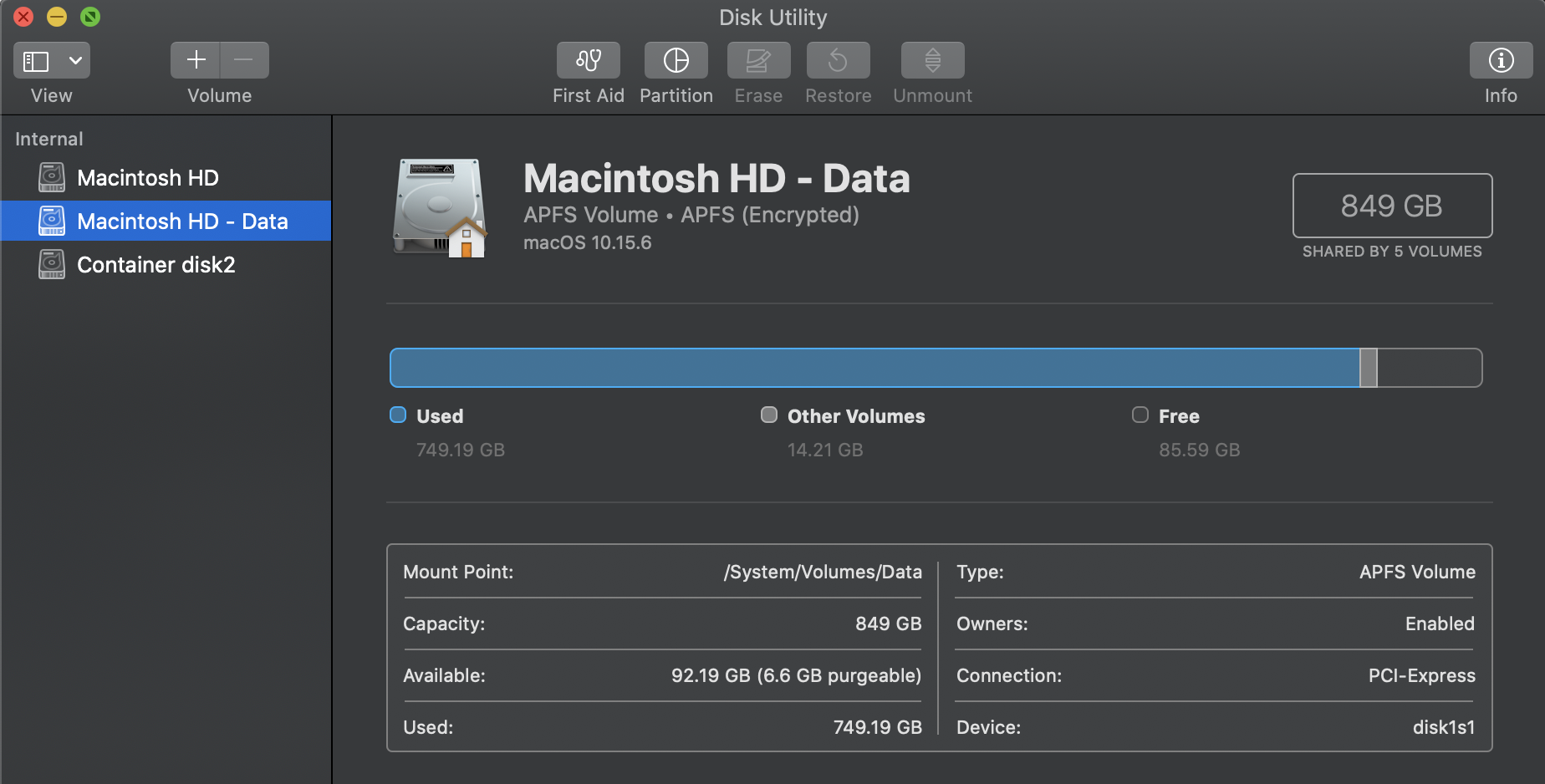Click the 749.19 GB used legend value

point(461,450)
